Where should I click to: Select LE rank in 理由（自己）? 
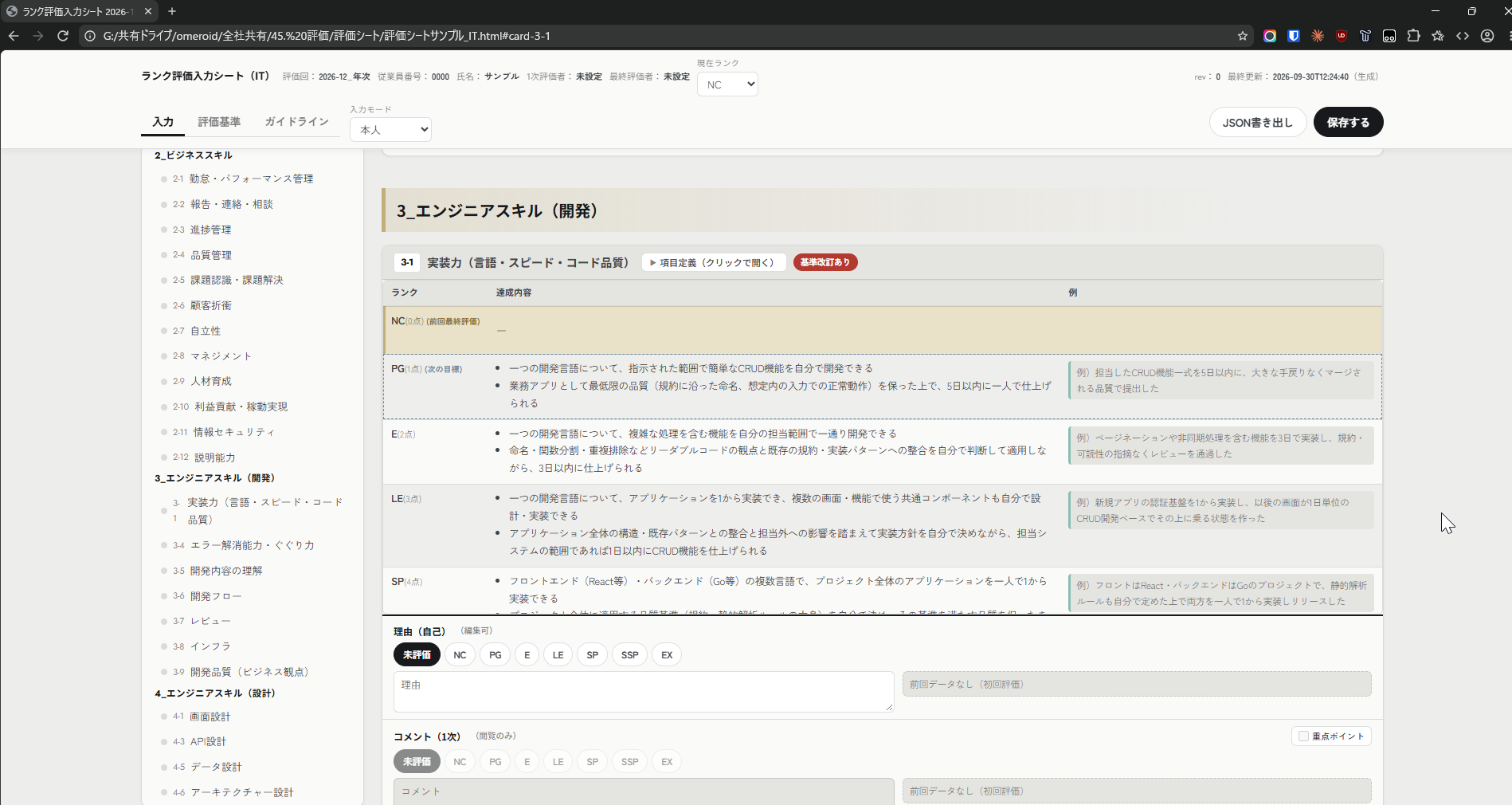point(558,655)
